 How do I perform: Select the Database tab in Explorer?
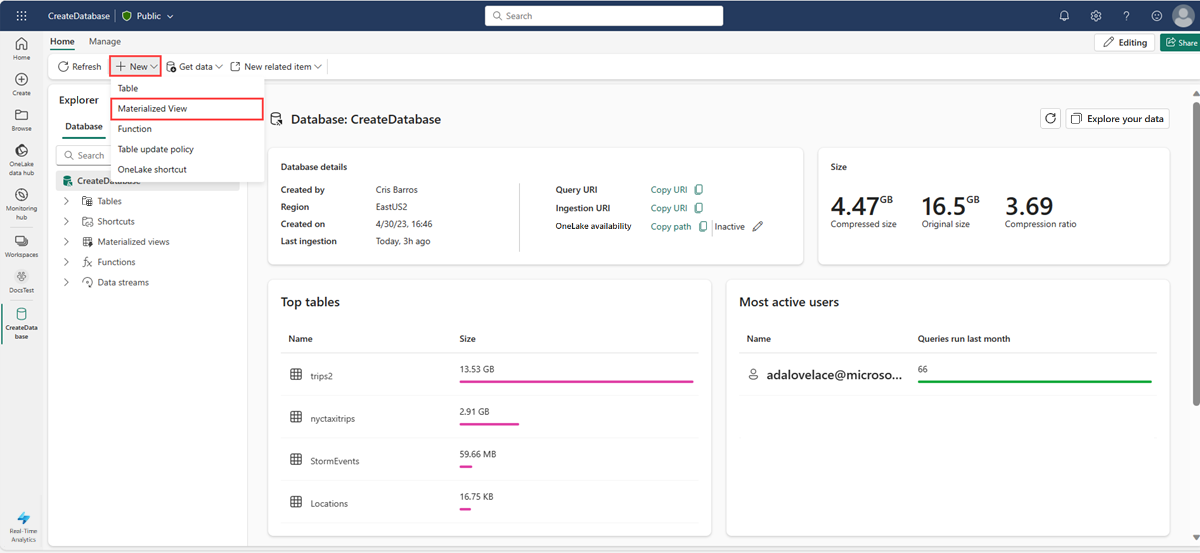[x=84, y=127]
